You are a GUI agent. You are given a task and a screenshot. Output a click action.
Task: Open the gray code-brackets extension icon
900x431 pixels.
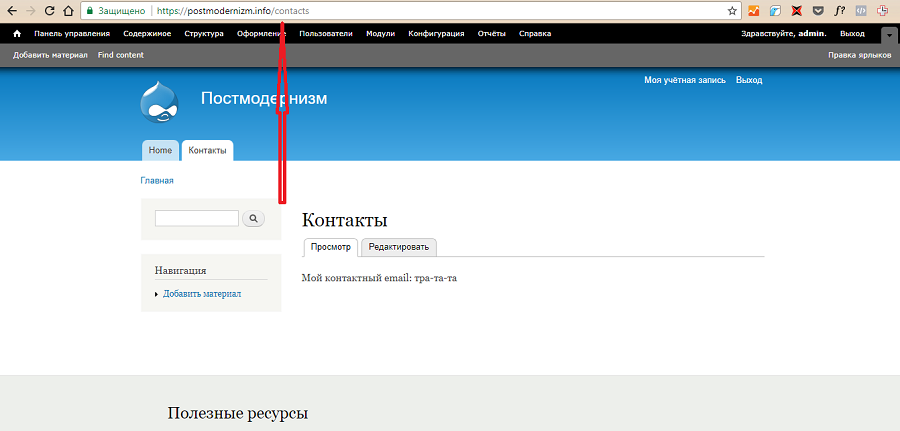point(860,10)
